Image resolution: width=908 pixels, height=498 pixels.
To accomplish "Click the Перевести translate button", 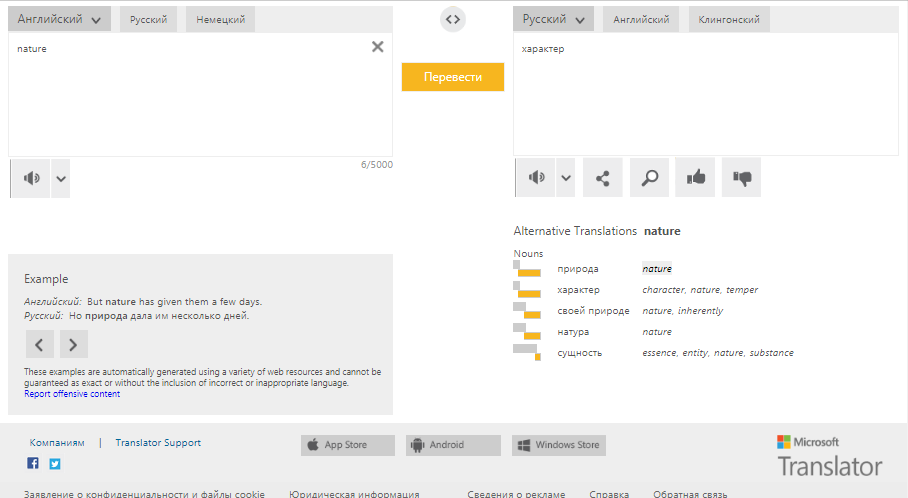I will (x=453, y=77).
